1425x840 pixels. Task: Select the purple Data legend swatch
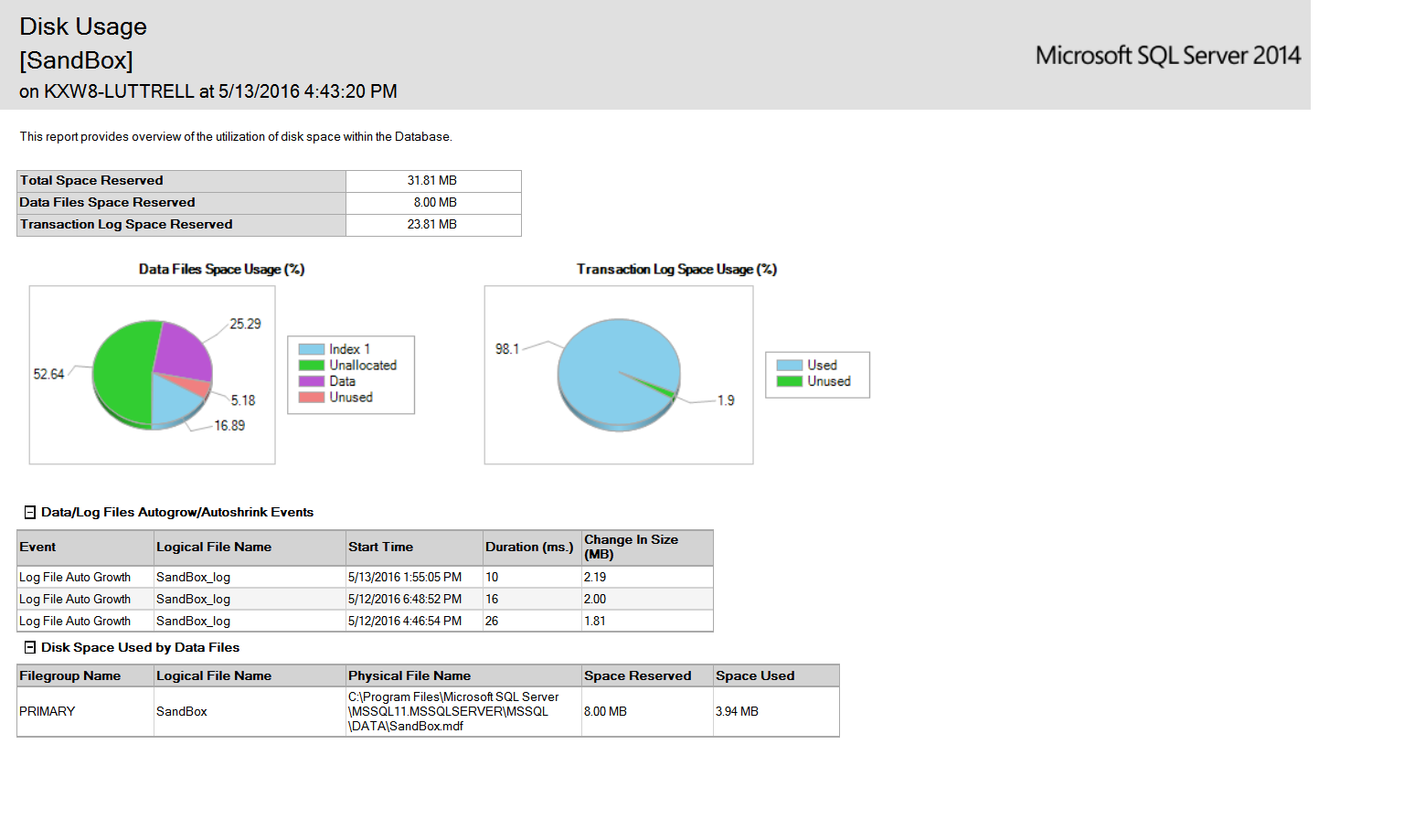(x=311, y=381)
